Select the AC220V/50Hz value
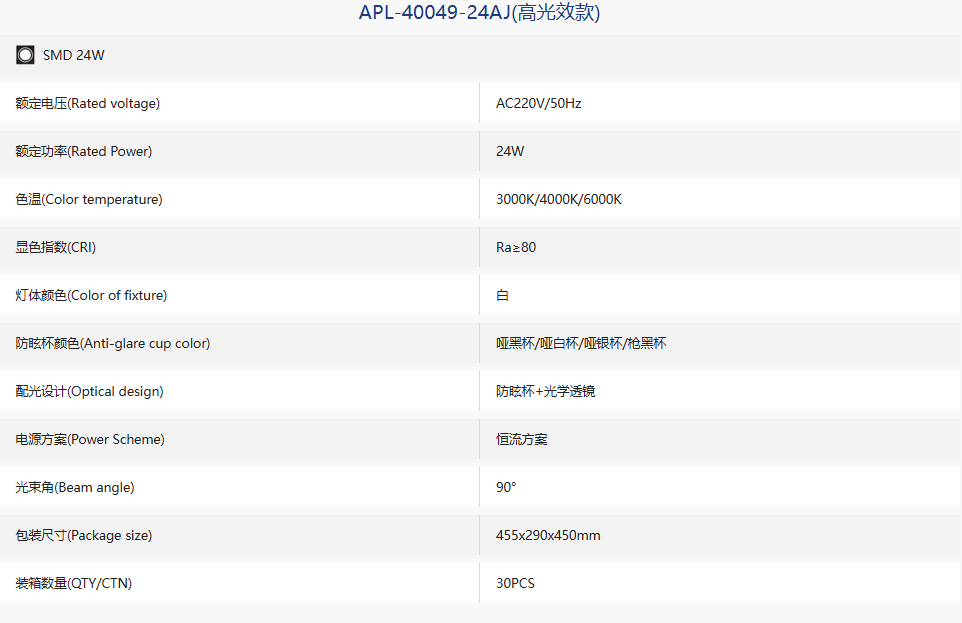Viewport: 962px width, 623px height. pos(539,103)
